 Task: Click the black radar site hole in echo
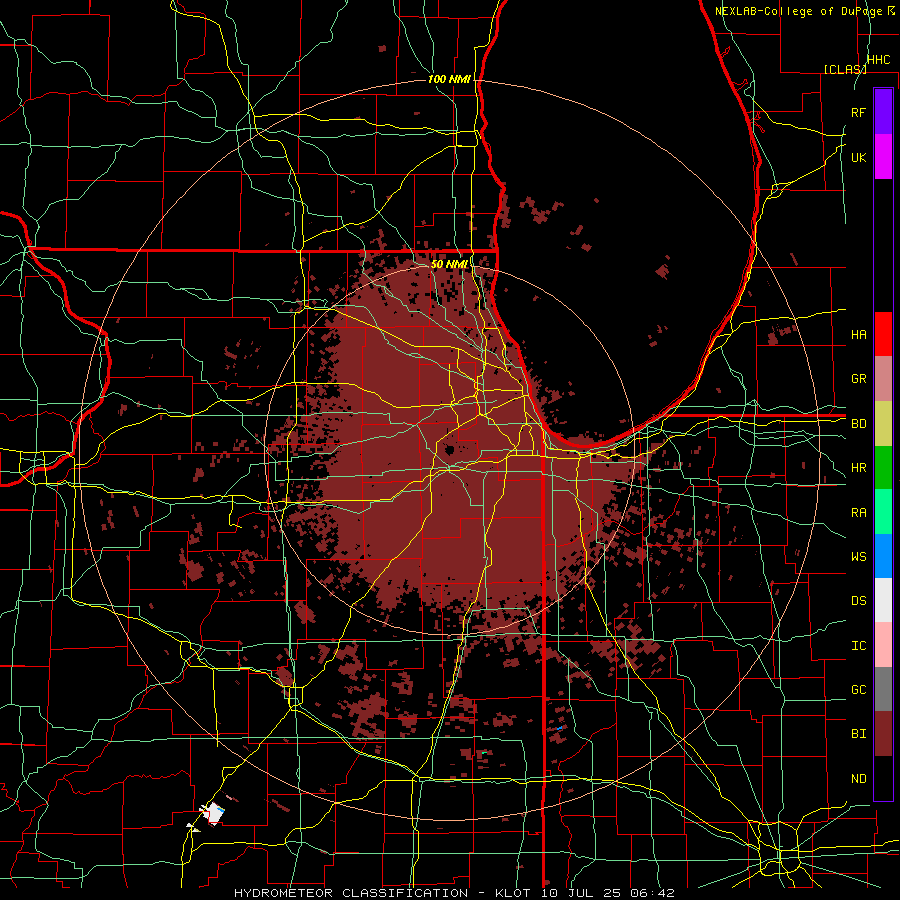tap(450, 449)
